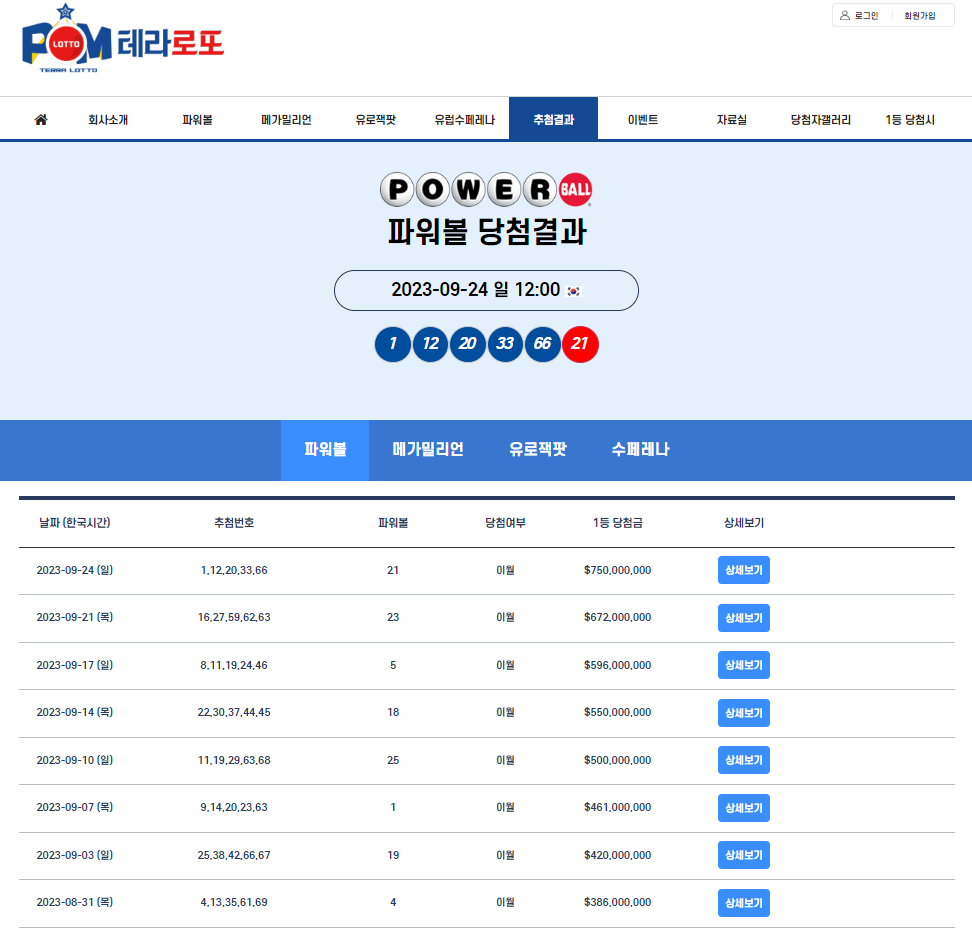This screenshot has height=932, width=972.
Task: Click numbers 4,13,35,61,69
Action: tap(234, 902)
